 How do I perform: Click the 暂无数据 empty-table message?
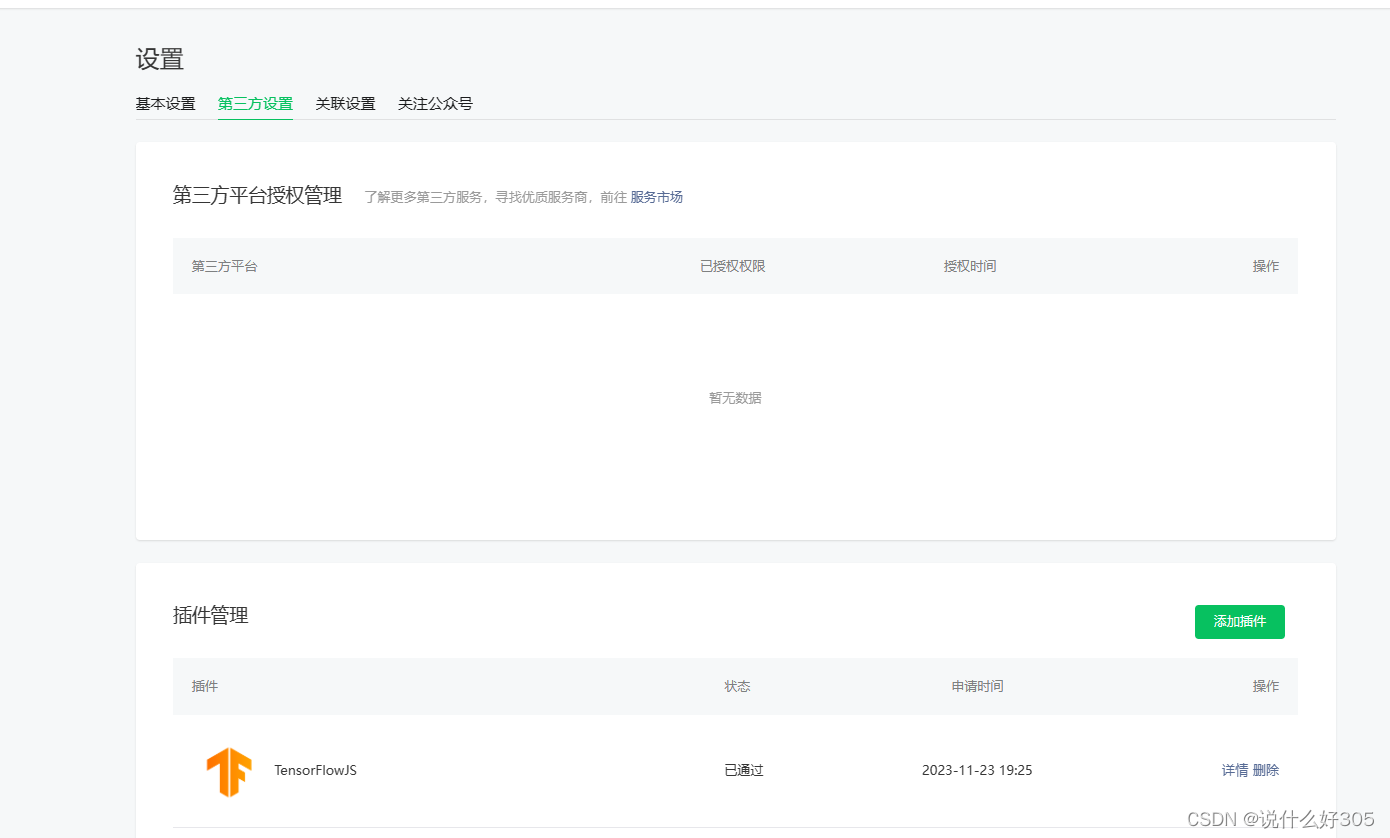pos(735,398)
